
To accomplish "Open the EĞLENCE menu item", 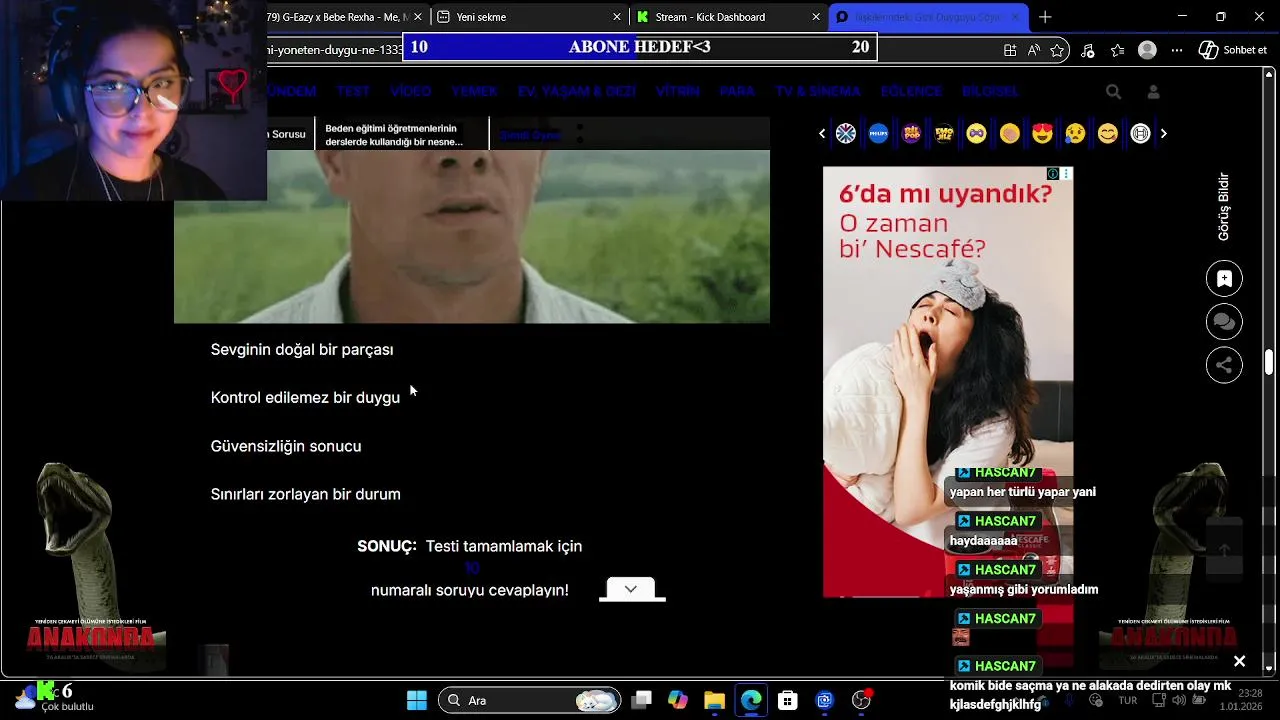I will pos(911,91).
